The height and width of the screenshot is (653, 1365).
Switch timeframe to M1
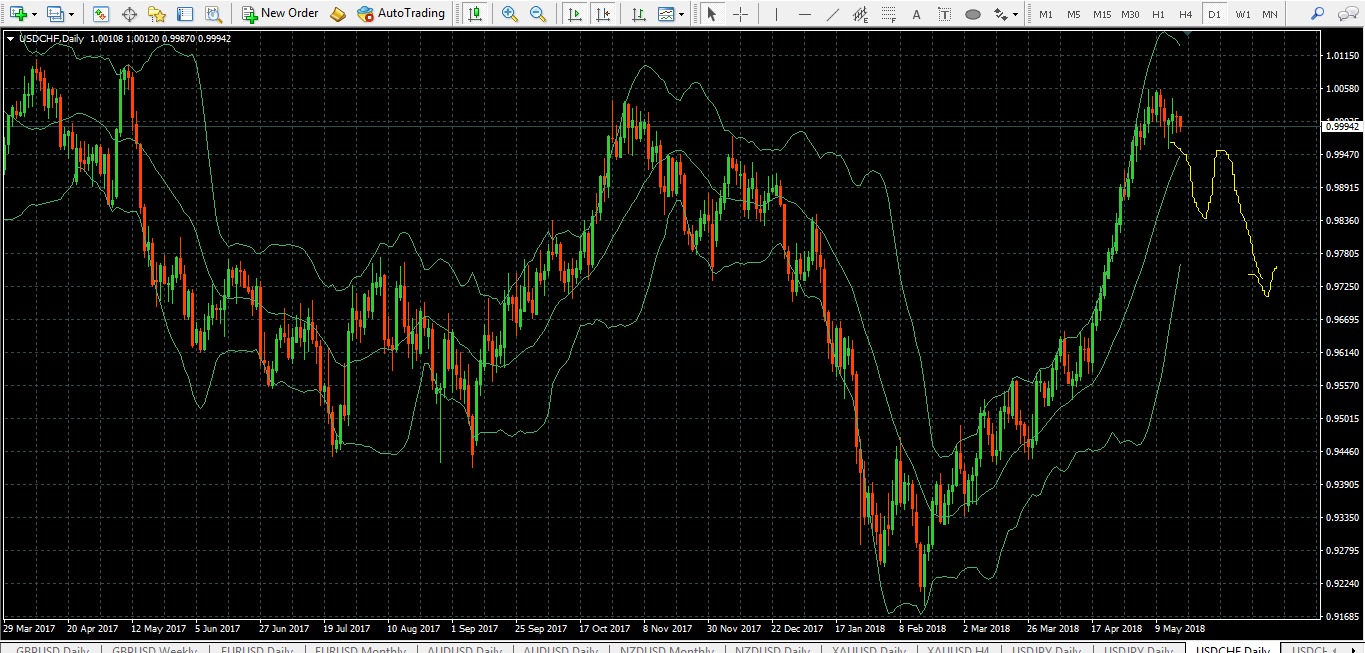[x=1046, y=14]
